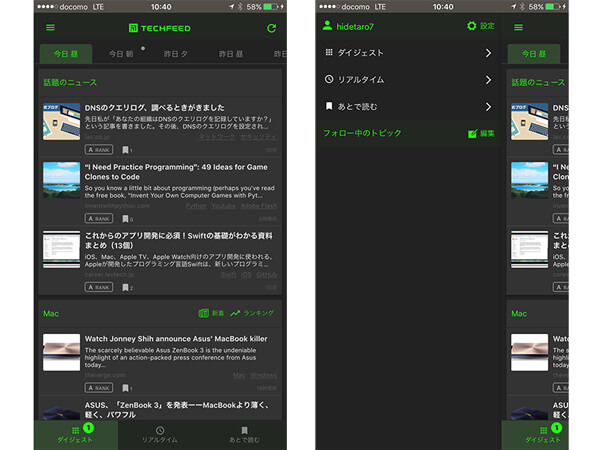The height and width of the screenshot is (450, 600).
Task: Switch to 今日 朝 tab
Action: pyautogui.click(x=121, y=54)
